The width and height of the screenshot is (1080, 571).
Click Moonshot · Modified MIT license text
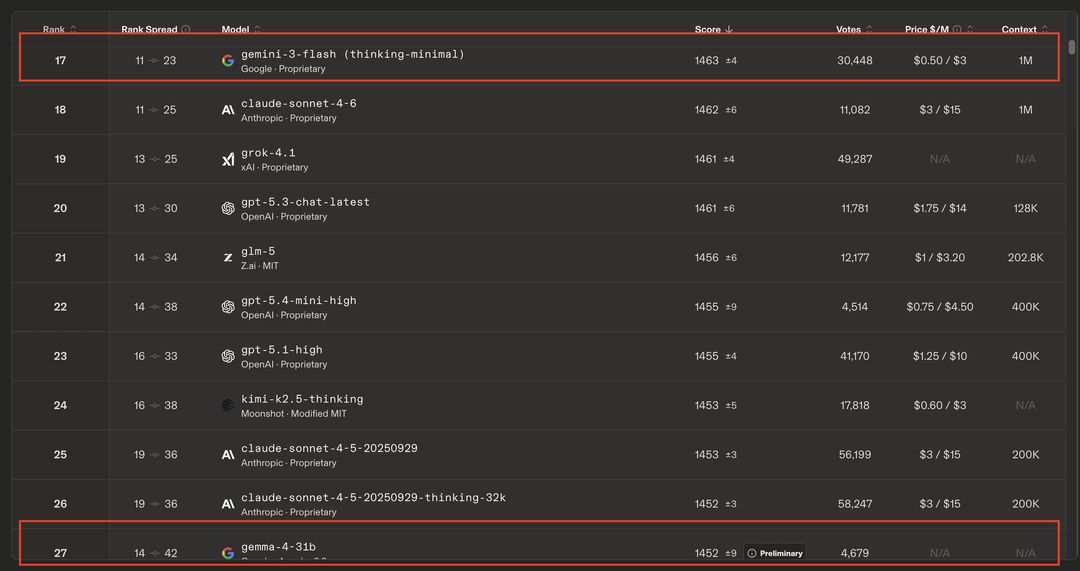pyautogui.click(x=293, y=414)
